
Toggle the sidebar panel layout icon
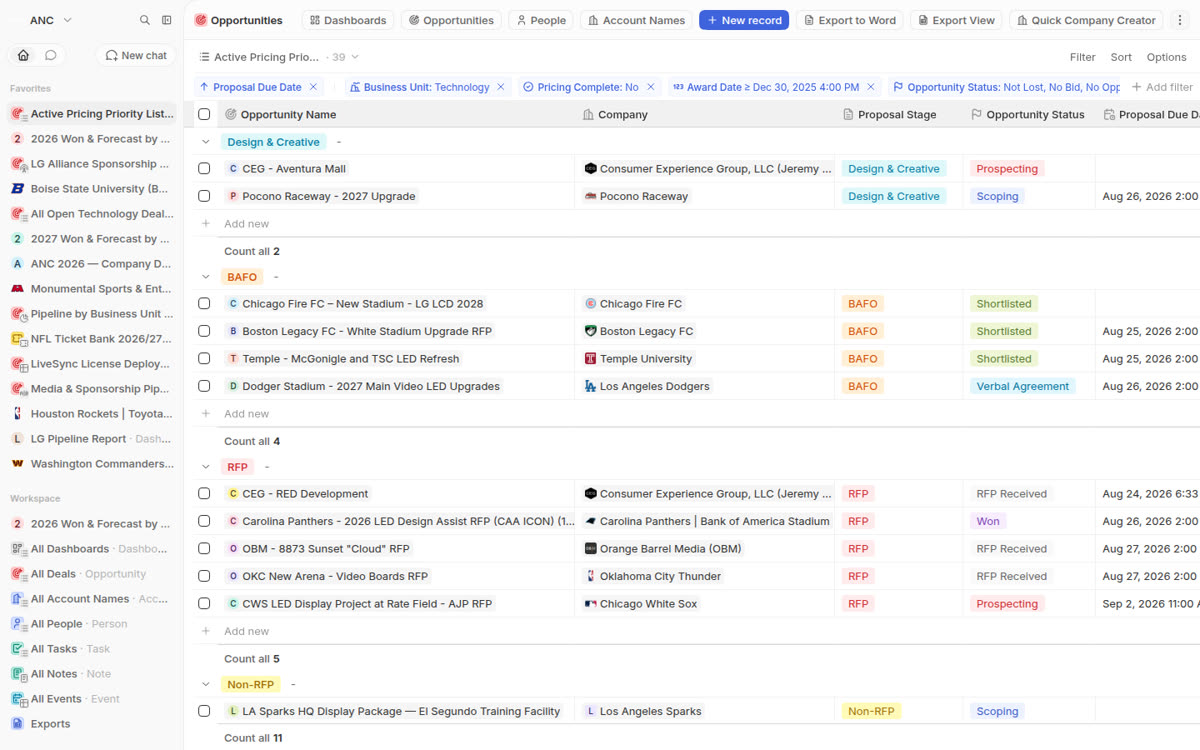point(167,20)
